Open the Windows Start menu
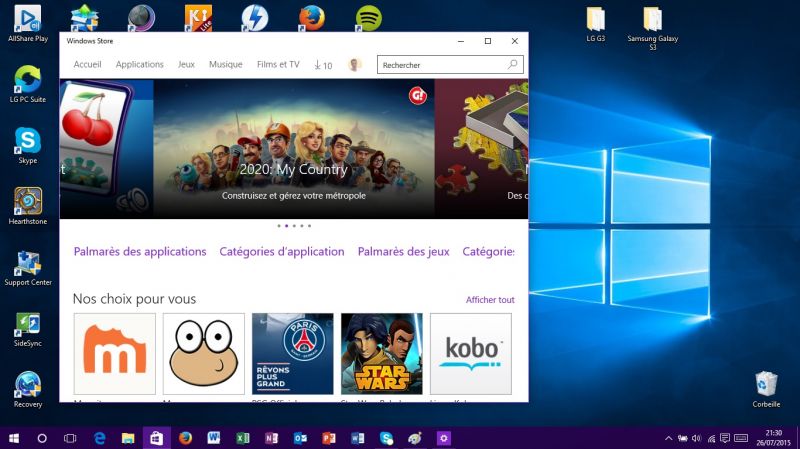800x449 pixels. click(14, 438)
